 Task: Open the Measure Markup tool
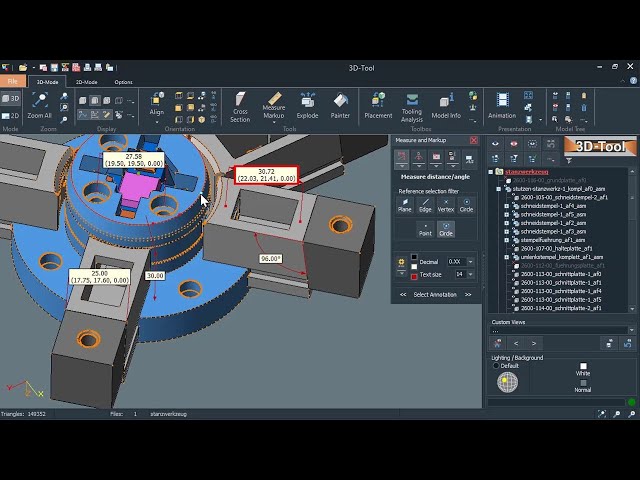[x=273, y=106]
